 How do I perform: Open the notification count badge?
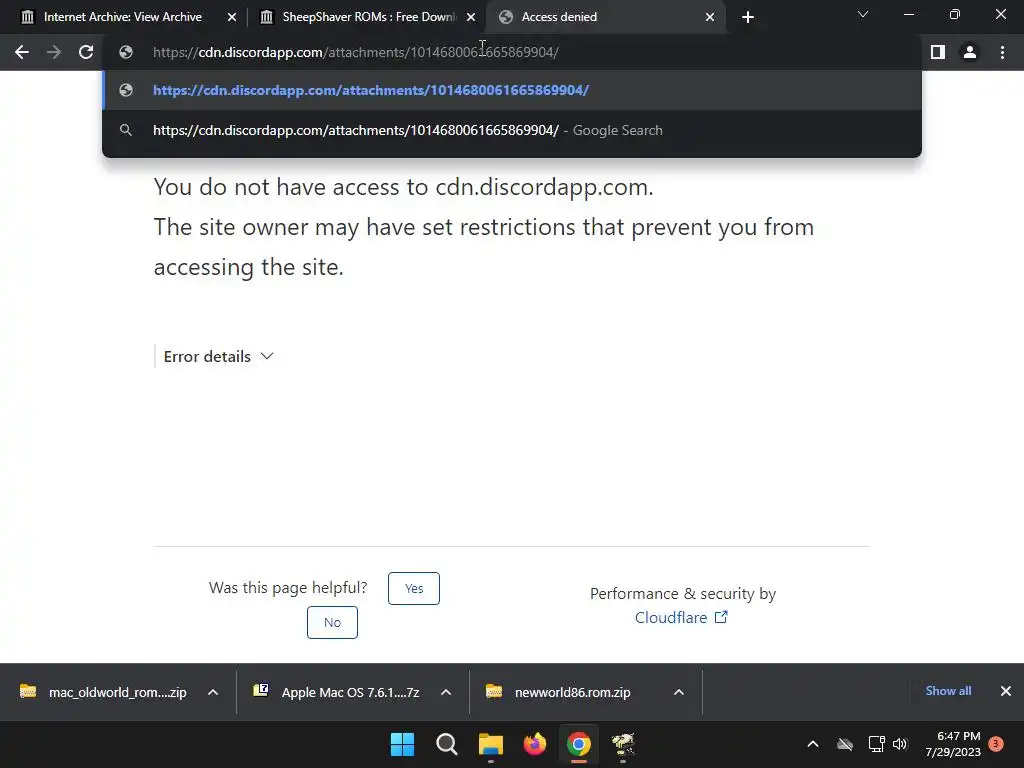click(996, 743)
